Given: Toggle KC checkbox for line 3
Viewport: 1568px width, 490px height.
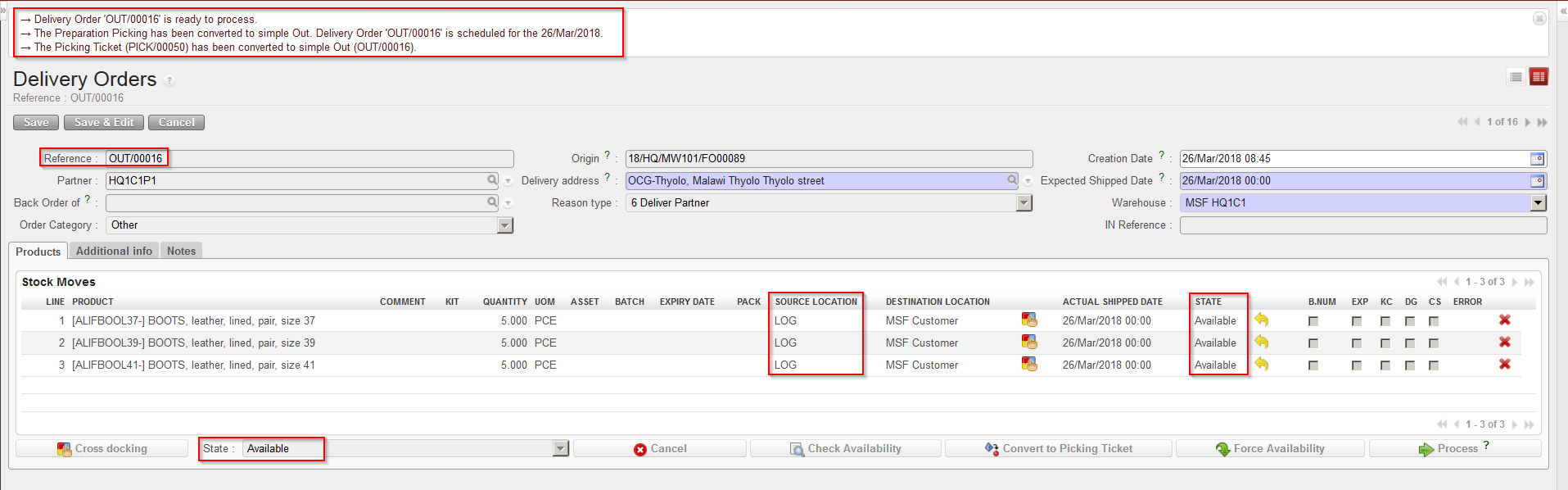Looking at the screenshot, I should (1385, 365).
